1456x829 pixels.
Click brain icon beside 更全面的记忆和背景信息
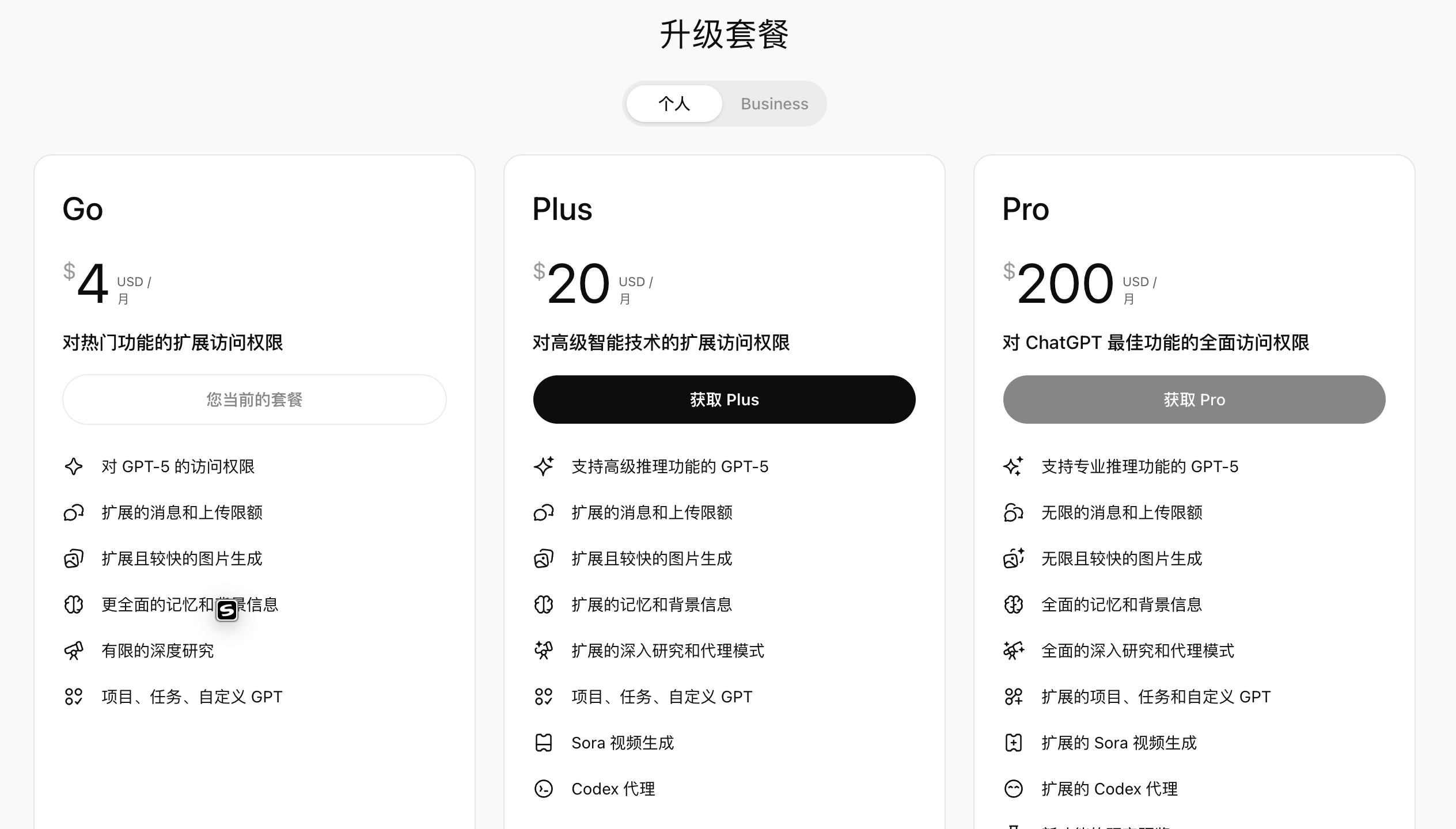point(74,604)
